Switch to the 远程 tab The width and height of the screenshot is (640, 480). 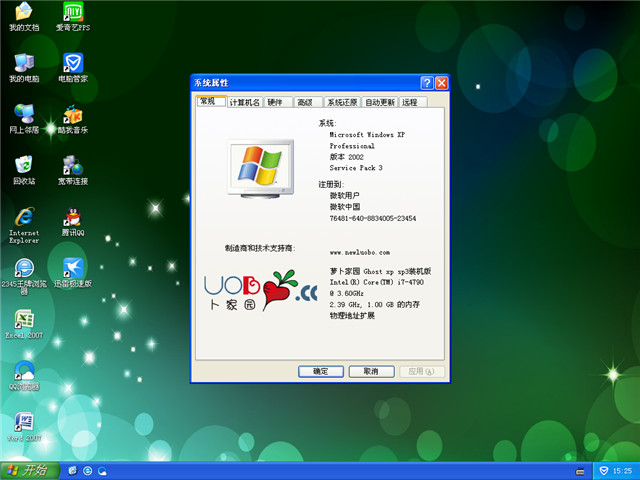coord(413,102)
